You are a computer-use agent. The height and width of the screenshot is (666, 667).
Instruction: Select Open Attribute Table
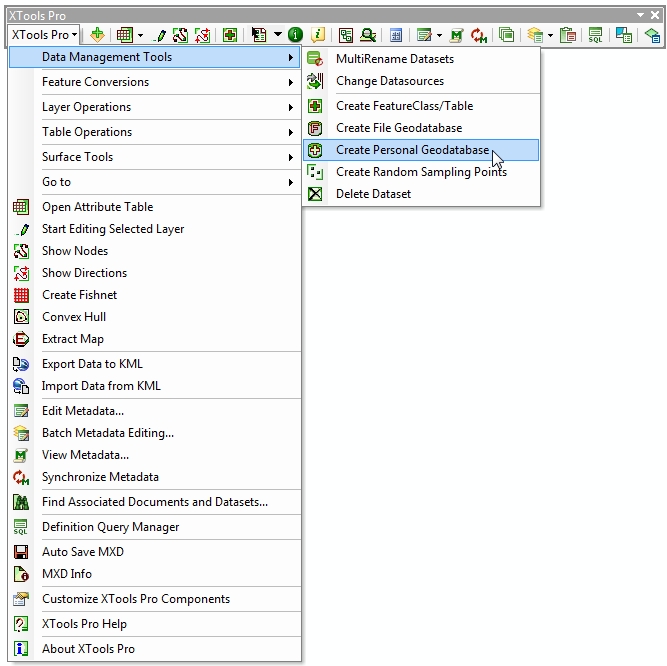point(155,207)
